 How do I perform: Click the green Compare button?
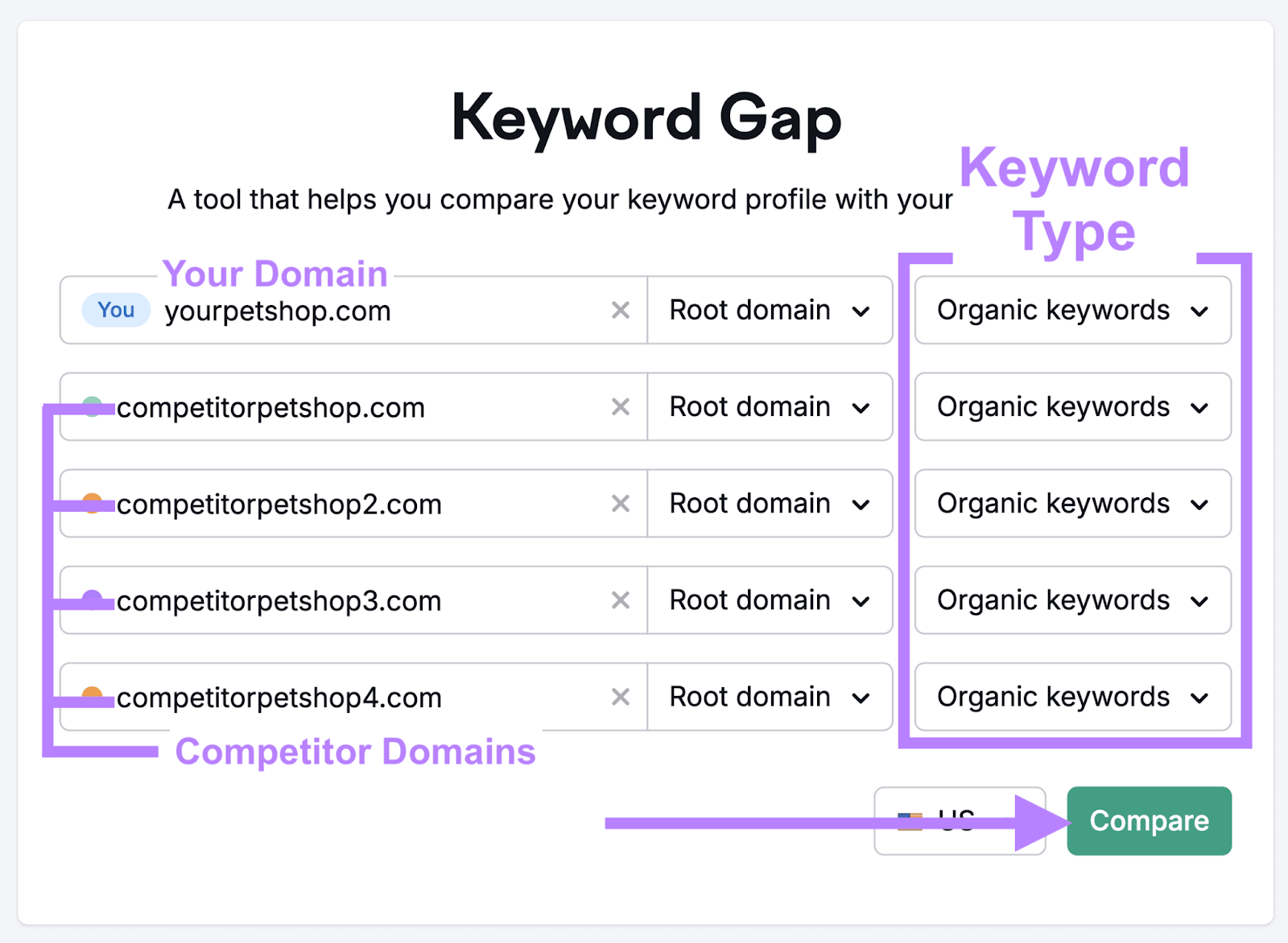point(1149,820)
